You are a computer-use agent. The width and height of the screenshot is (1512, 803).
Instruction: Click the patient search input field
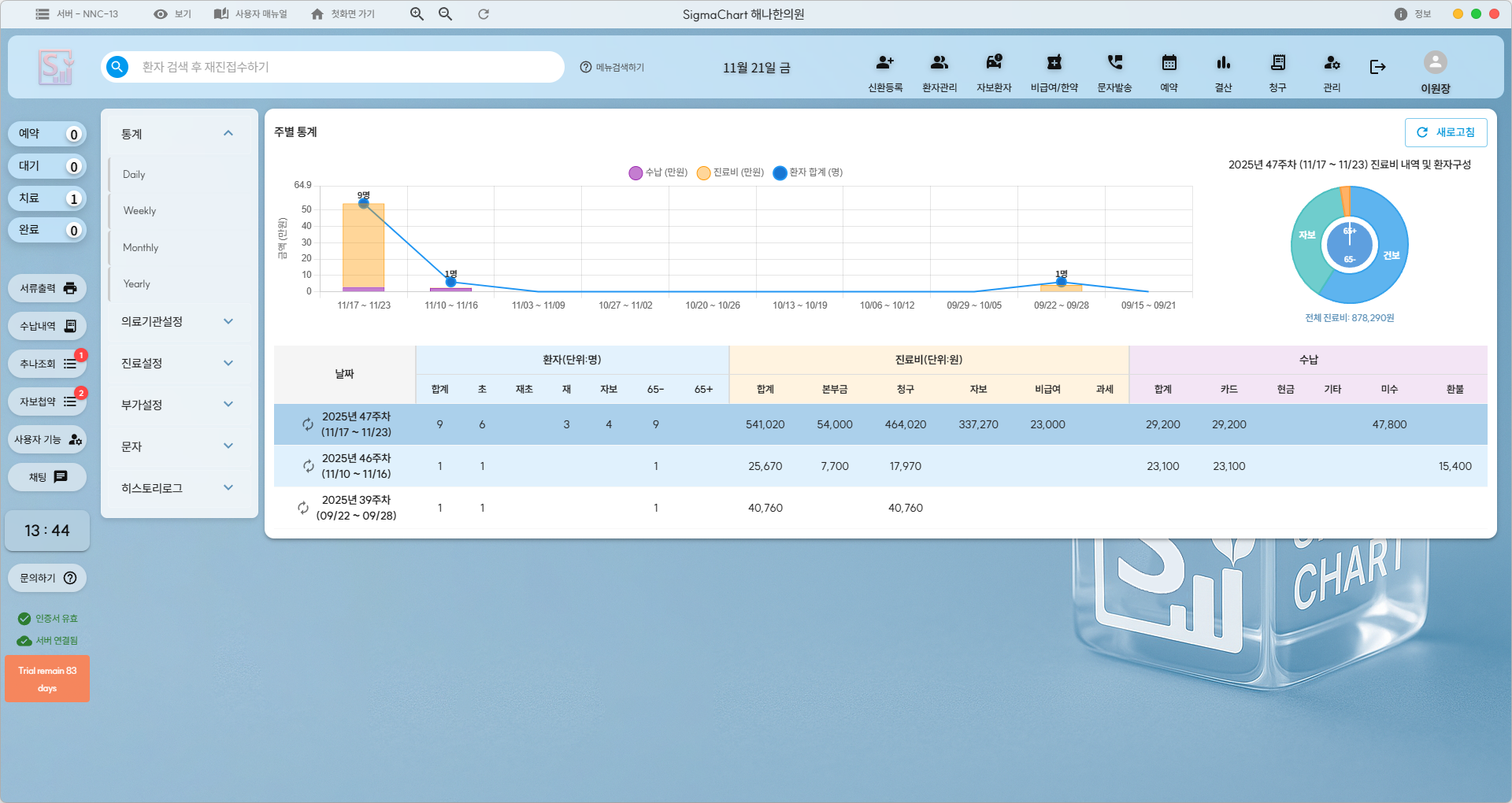click(346, 67)
